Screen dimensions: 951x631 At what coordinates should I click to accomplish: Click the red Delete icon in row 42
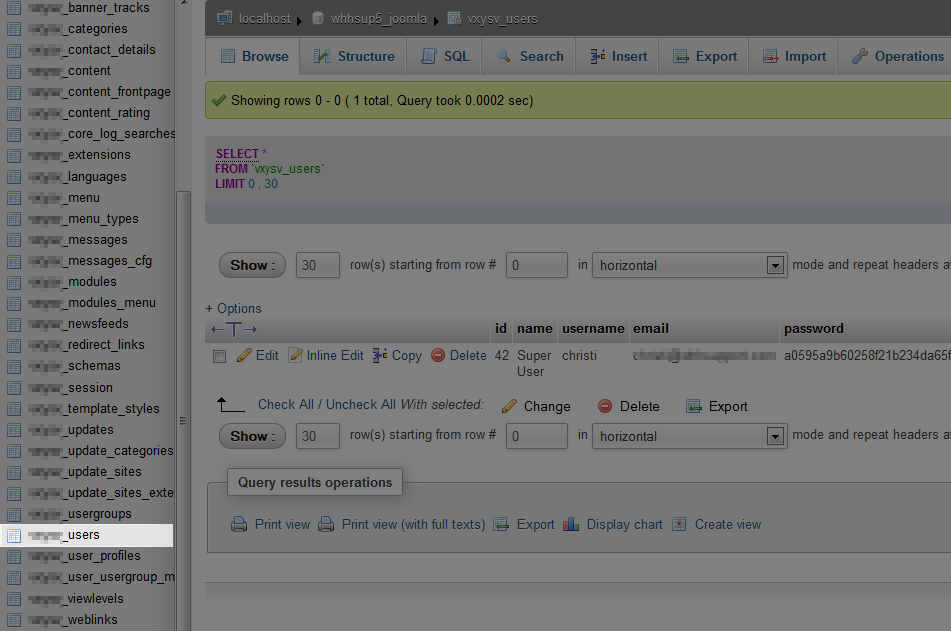pyautogui.click(x=438, y=355)
